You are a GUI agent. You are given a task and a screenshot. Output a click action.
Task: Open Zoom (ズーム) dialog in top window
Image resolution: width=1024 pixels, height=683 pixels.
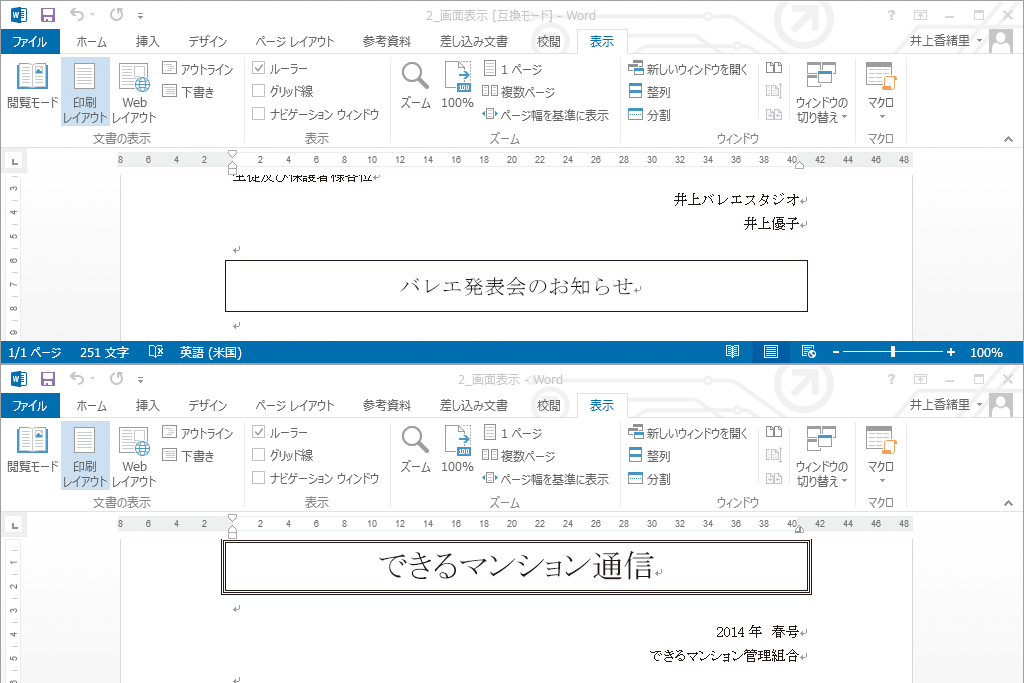(x=415, y=86)
